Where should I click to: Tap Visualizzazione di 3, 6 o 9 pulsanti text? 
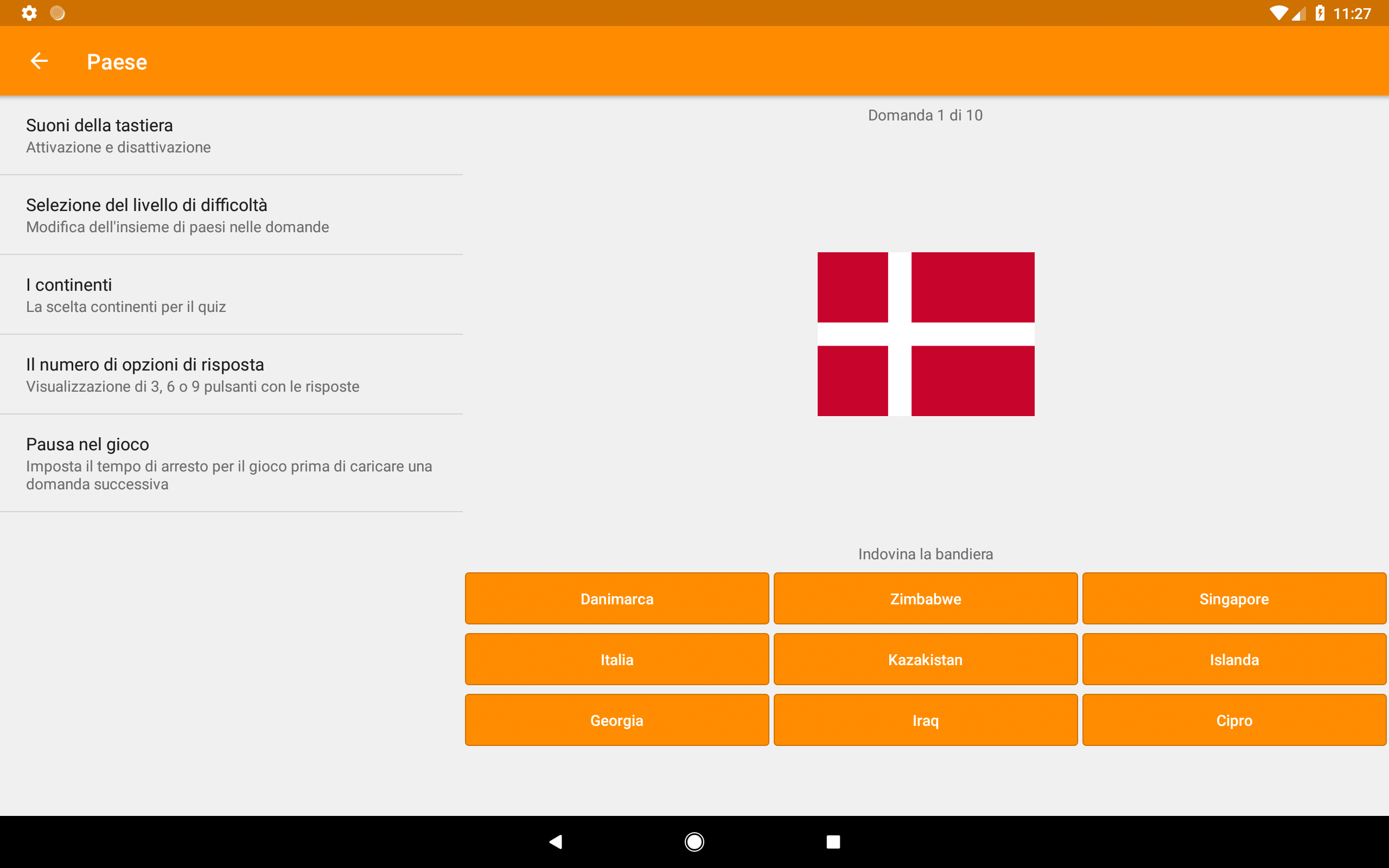click(x=193, y=387)
